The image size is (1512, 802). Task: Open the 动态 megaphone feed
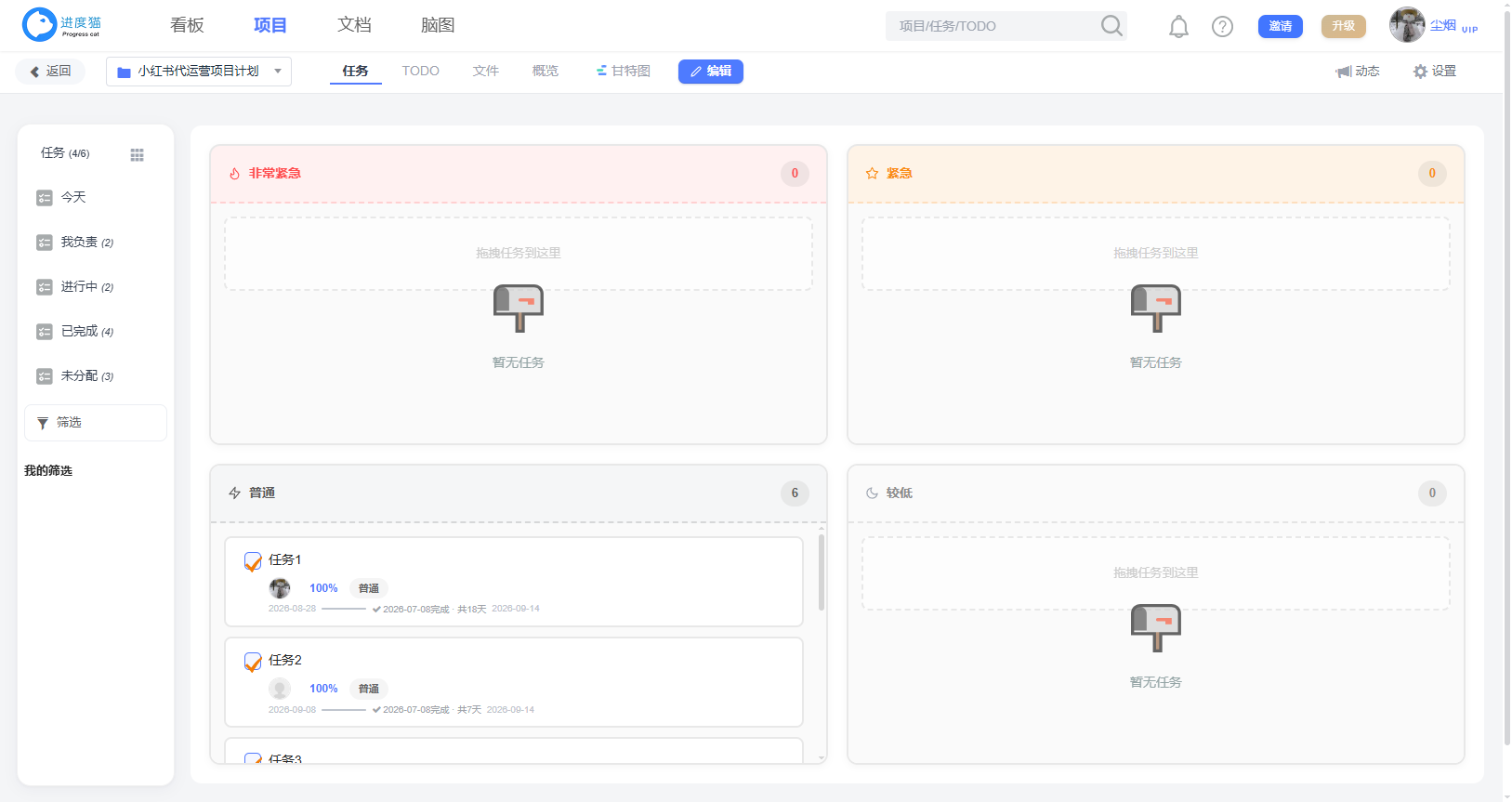1358,72
